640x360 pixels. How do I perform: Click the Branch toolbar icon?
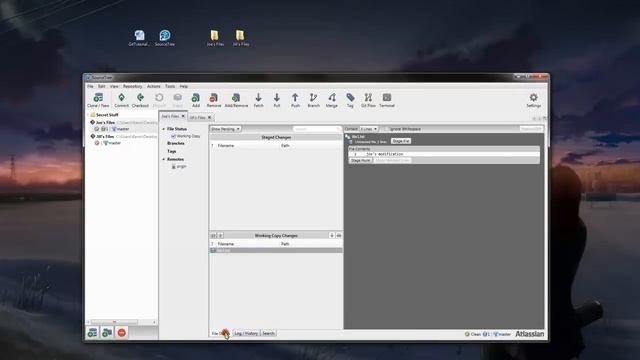coord(313,100)
